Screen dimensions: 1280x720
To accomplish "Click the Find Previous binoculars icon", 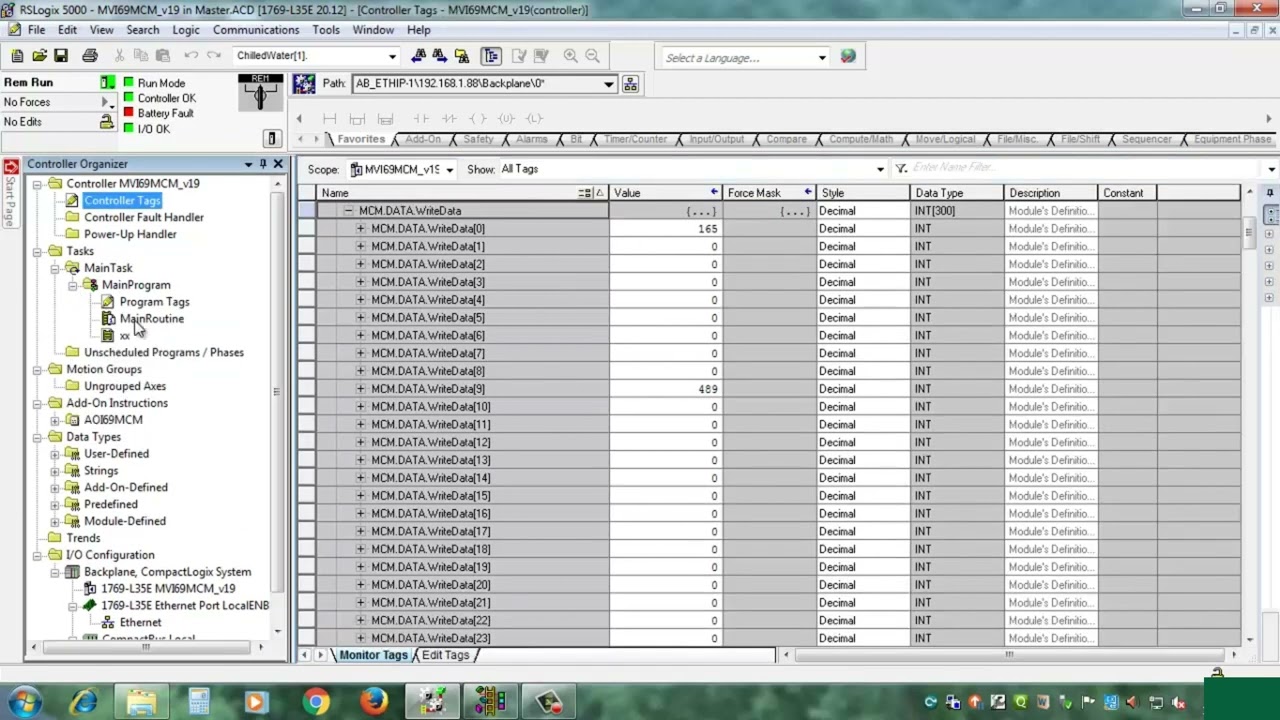I will 418,56.
